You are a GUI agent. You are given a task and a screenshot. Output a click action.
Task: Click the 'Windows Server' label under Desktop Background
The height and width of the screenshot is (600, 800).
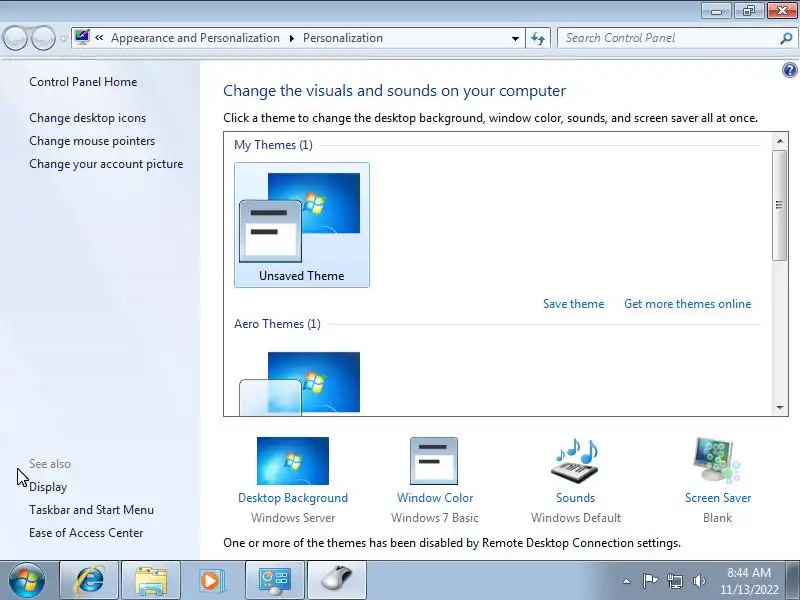pyautogui.click(x=293, y=518)
